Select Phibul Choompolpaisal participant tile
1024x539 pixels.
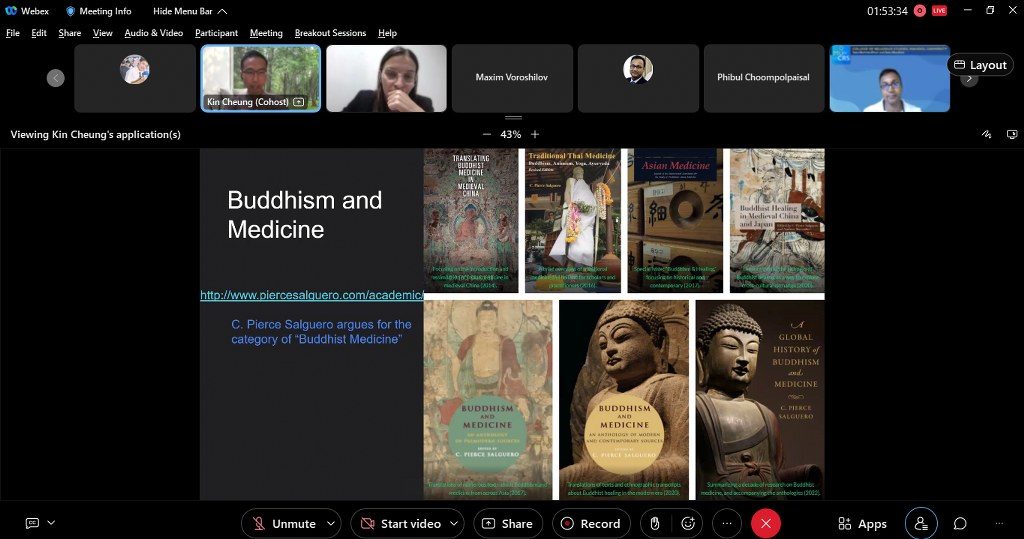tap(763, 78)
